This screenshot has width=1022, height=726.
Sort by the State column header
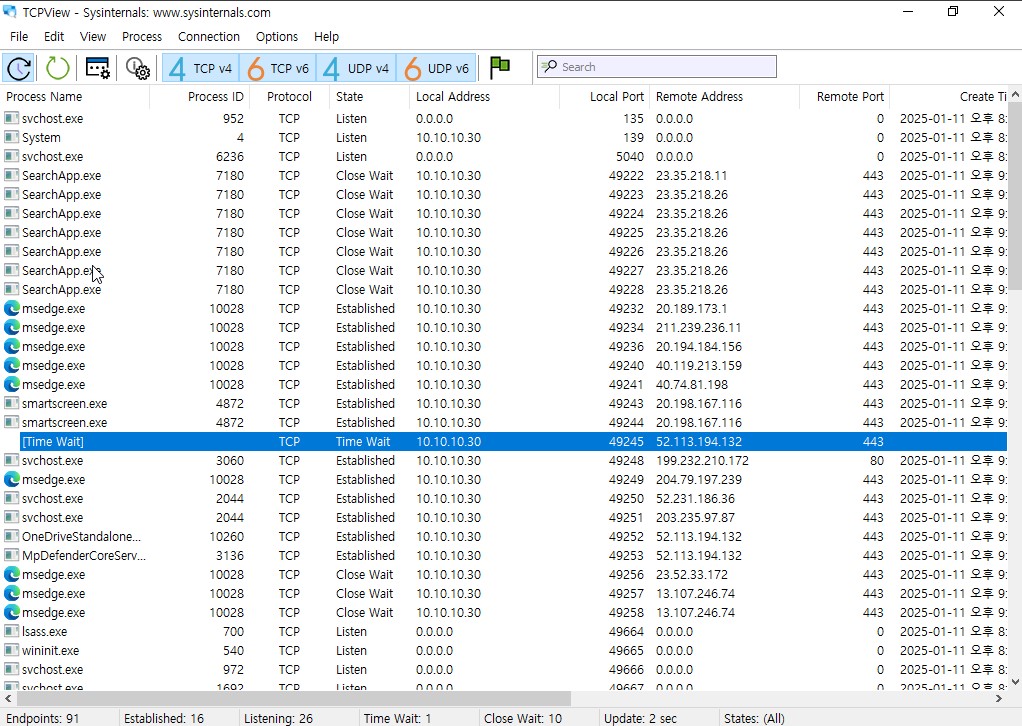[370, 96]
